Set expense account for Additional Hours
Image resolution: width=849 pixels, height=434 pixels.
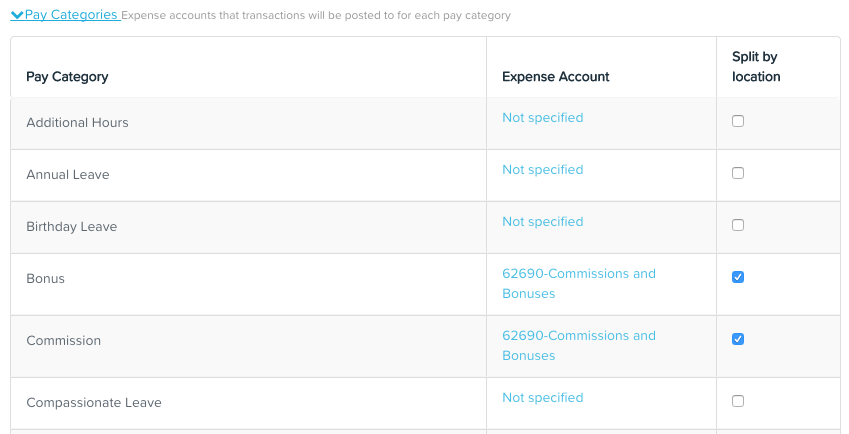tap(543, 117)
